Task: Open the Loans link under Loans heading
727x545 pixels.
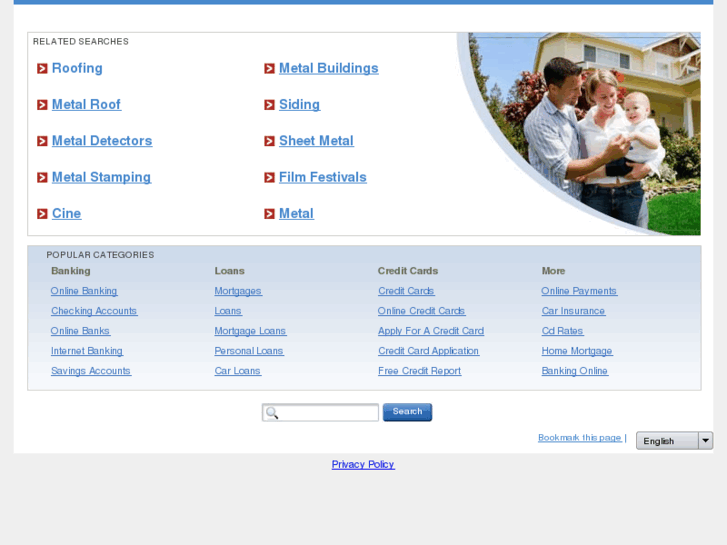Action: click(228, 311)
